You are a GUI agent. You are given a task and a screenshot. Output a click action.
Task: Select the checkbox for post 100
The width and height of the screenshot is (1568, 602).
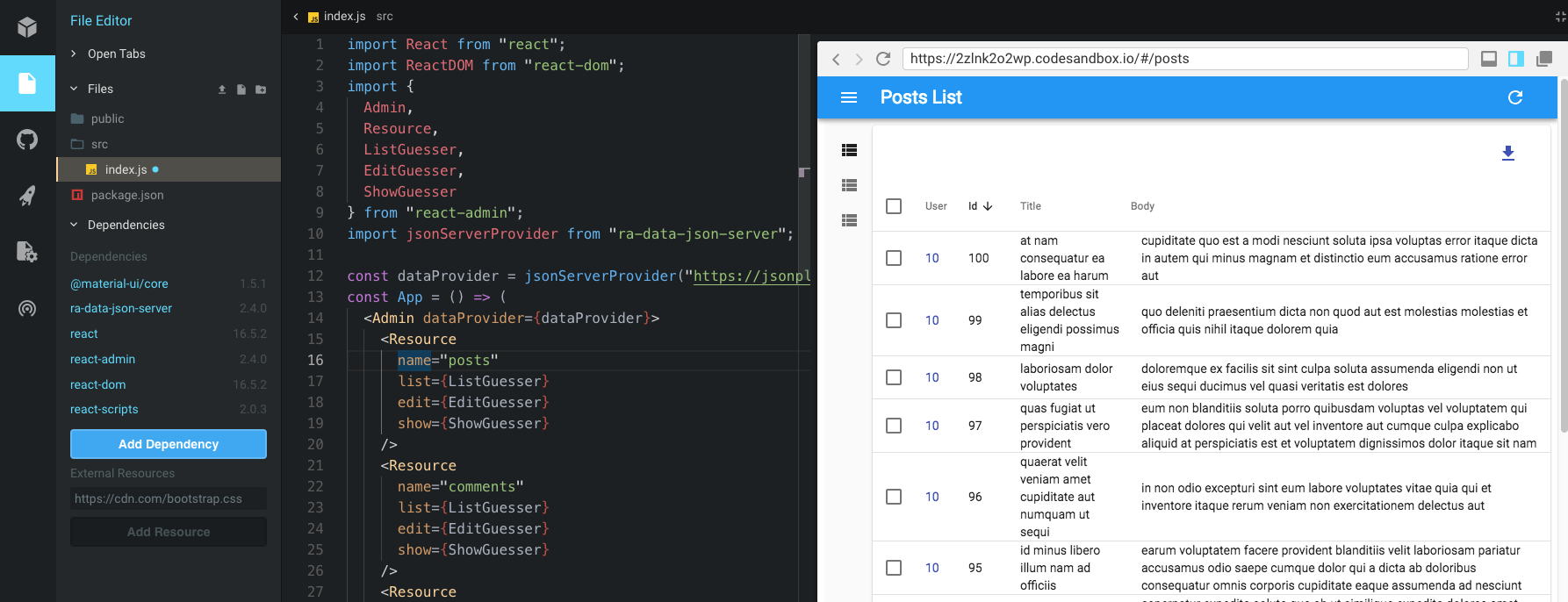pos(894,258)
